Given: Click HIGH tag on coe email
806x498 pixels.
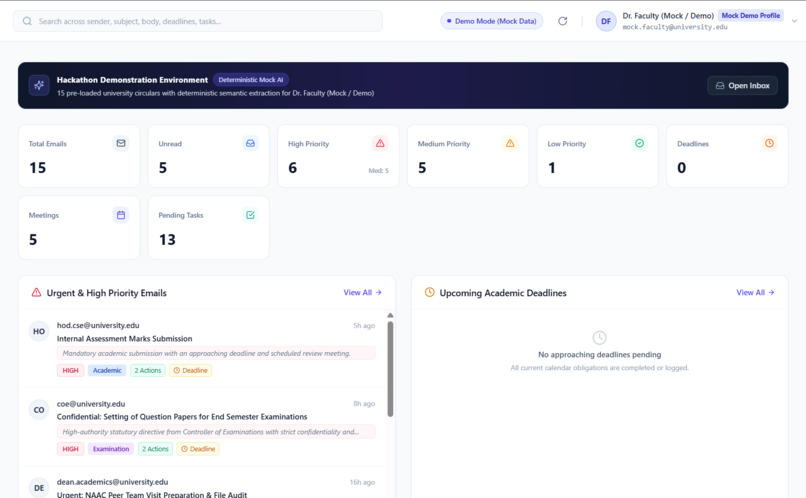Looking at the screenshot, I should tap(70, 449).
